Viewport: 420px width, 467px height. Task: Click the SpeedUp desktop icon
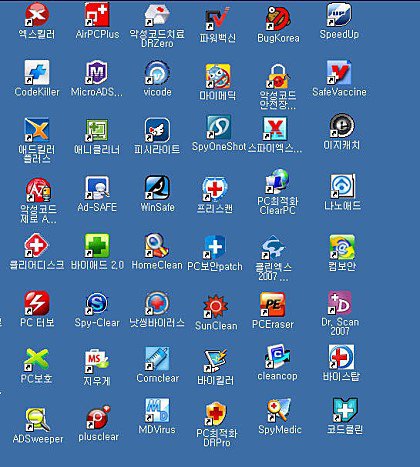[339, 14]
